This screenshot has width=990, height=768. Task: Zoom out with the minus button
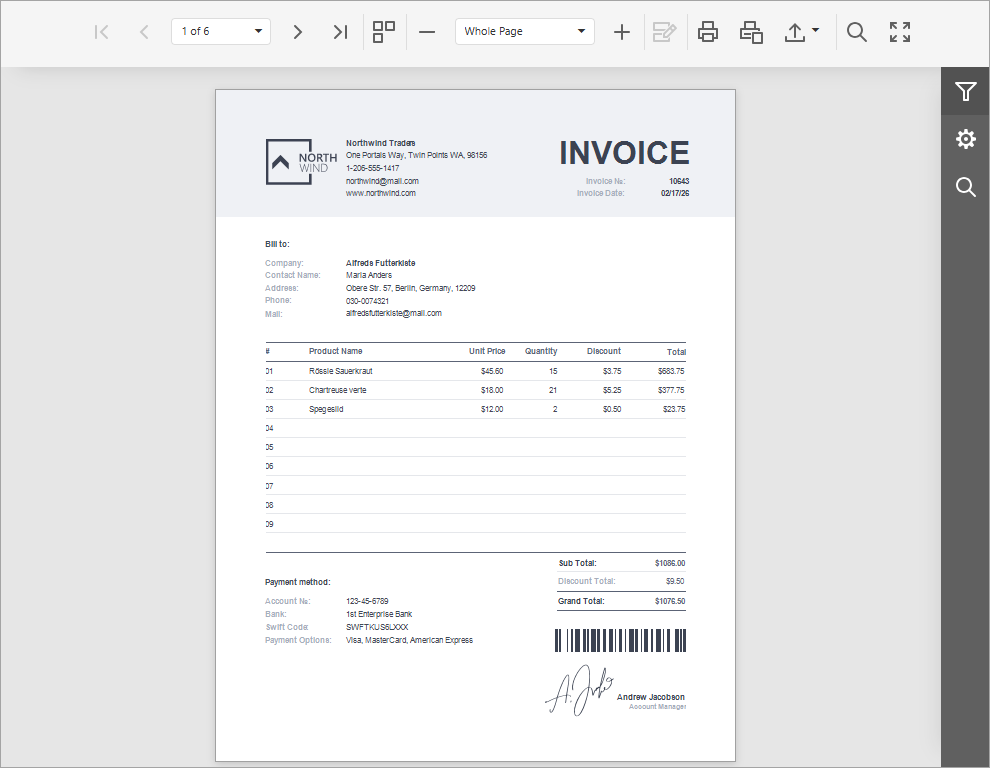click(x=427, y=32)
